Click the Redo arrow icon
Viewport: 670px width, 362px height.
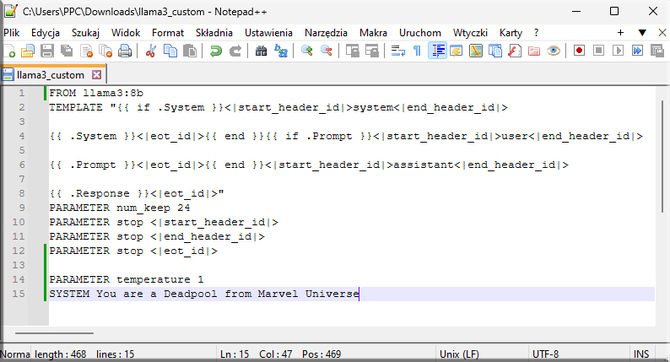(x=235, y=51)
